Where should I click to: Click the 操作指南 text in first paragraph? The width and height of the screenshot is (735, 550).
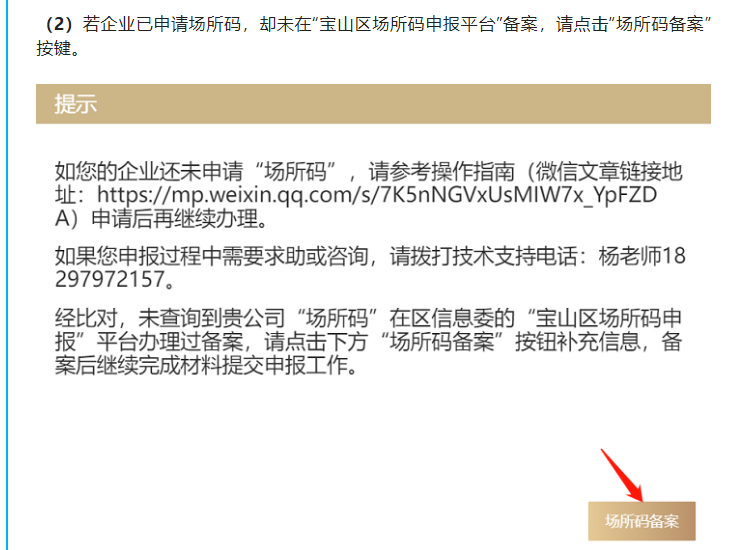pyautogui.click(x=473, y=171)
